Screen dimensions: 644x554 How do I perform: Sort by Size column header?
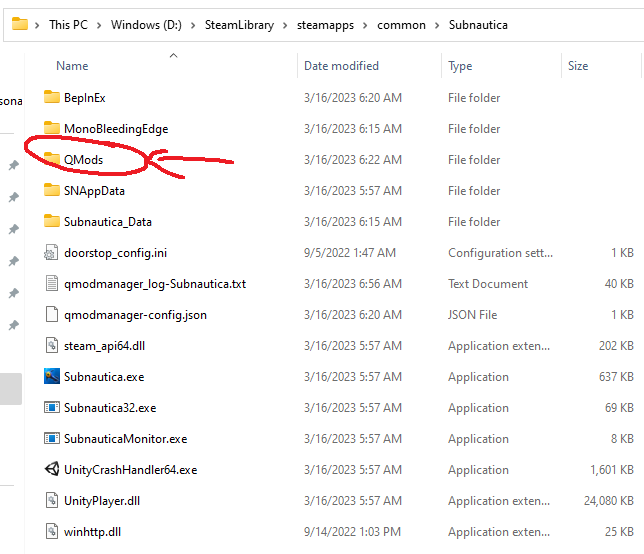tap(578, 66)
